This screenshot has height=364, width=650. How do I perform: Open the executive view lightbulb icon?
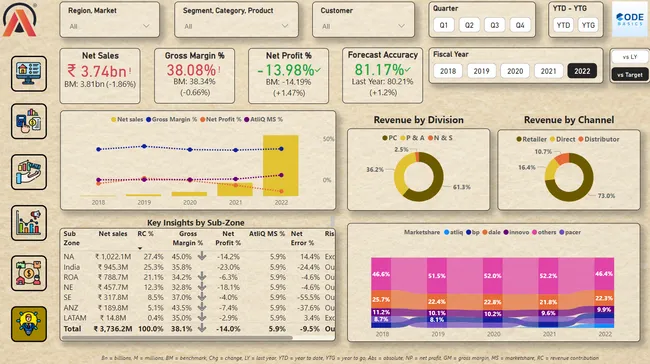[29, 324]
